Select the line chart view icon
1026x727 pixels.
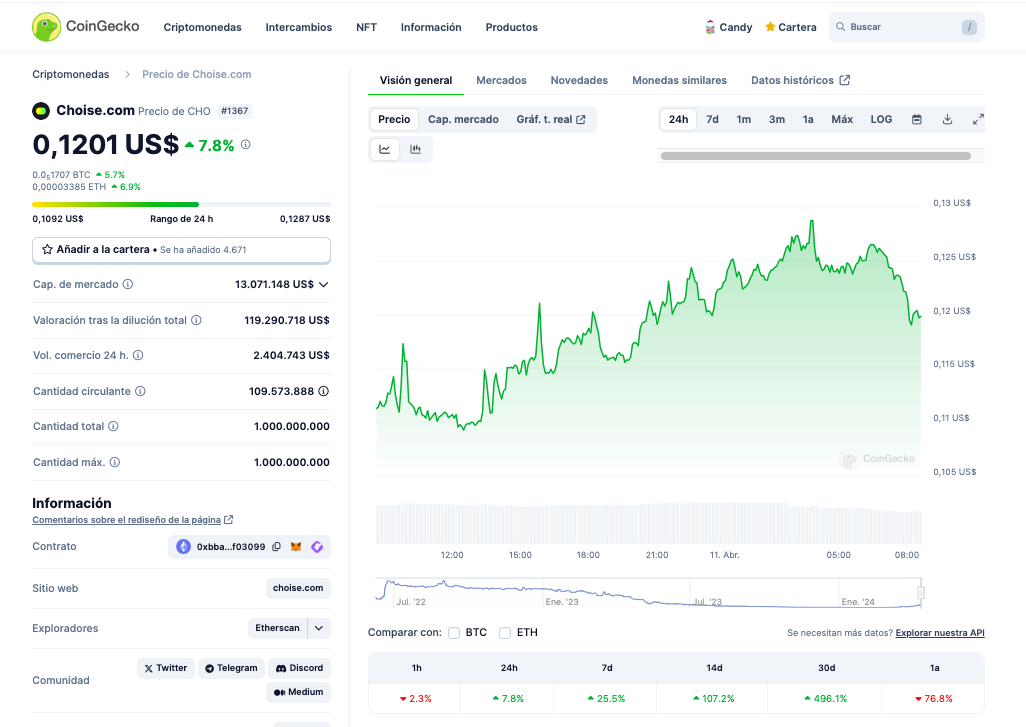(385, 149)
